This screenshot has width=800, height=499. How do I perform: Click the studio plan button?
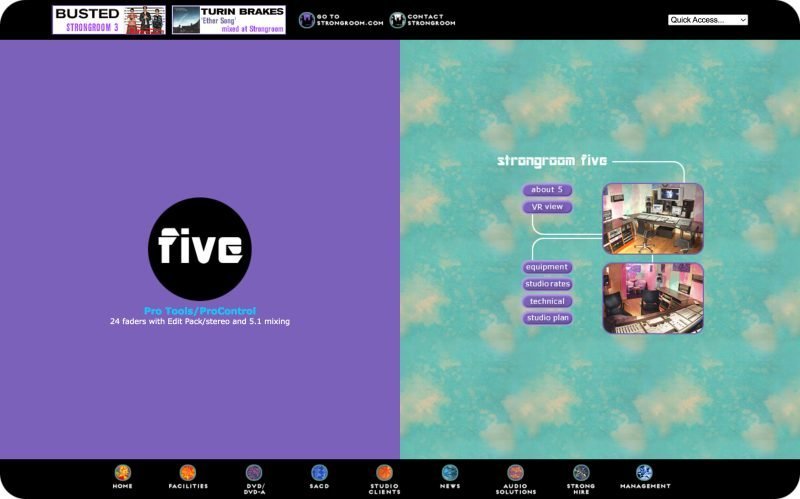[547, 318]
